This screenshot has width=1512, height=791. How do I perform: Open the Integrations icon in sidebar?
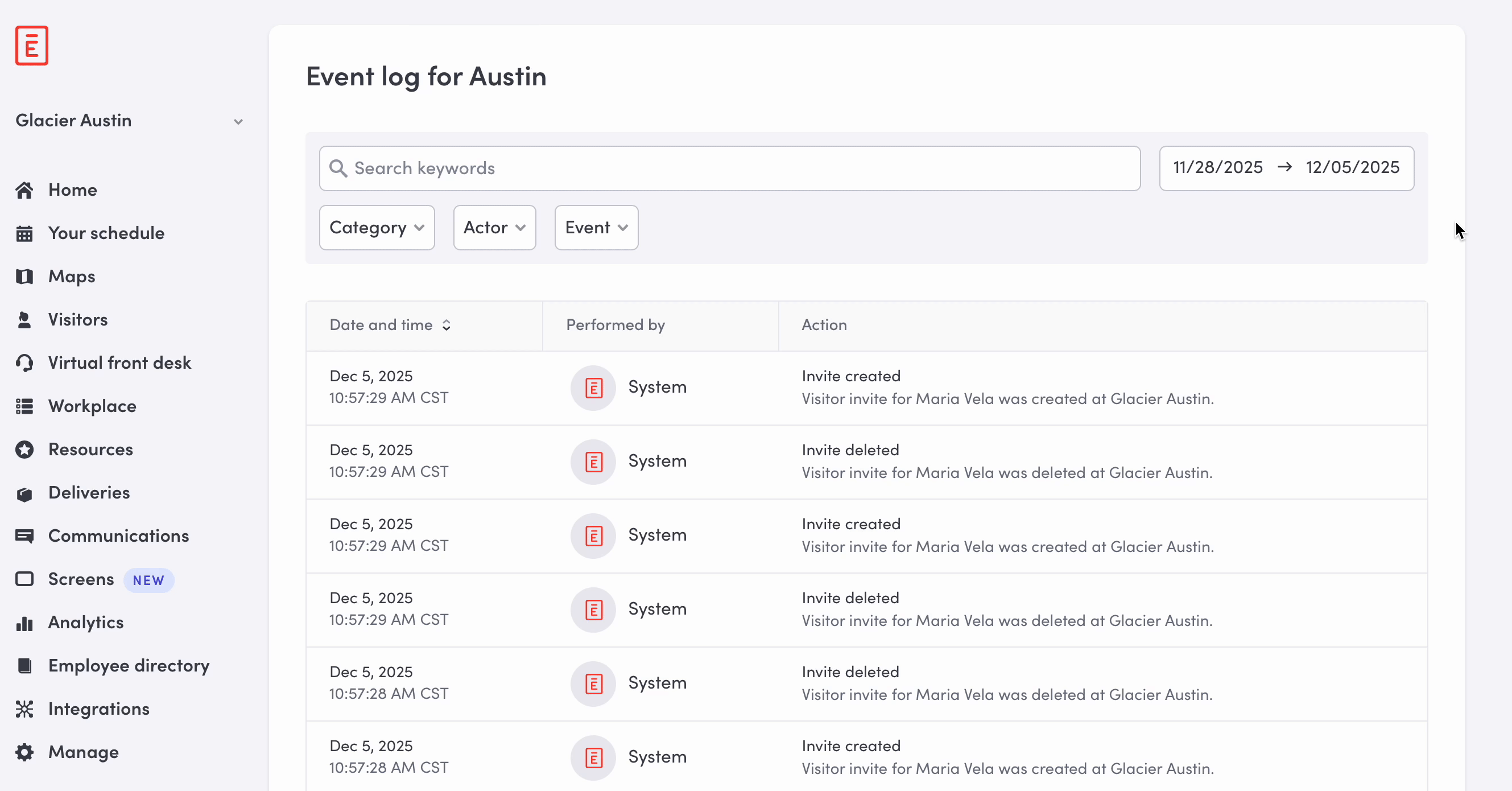tap(24, 709)
